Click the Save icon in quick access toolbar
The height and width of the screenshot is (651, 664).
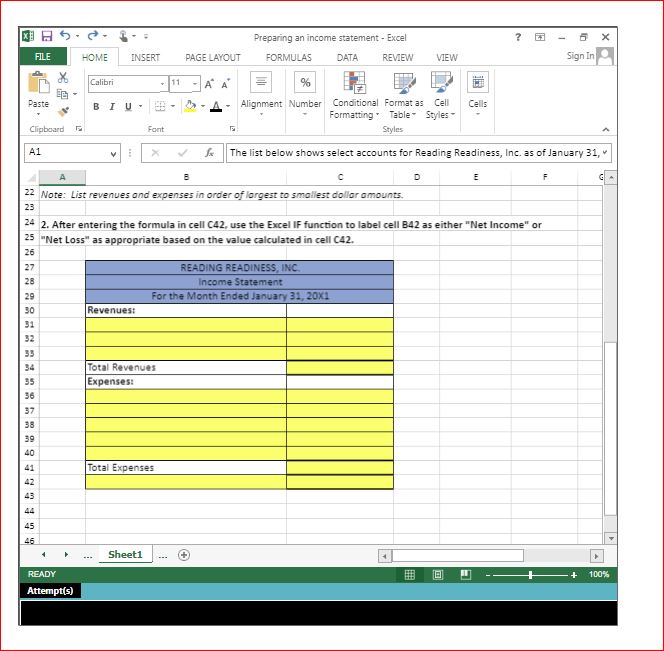tap(47, 36)
